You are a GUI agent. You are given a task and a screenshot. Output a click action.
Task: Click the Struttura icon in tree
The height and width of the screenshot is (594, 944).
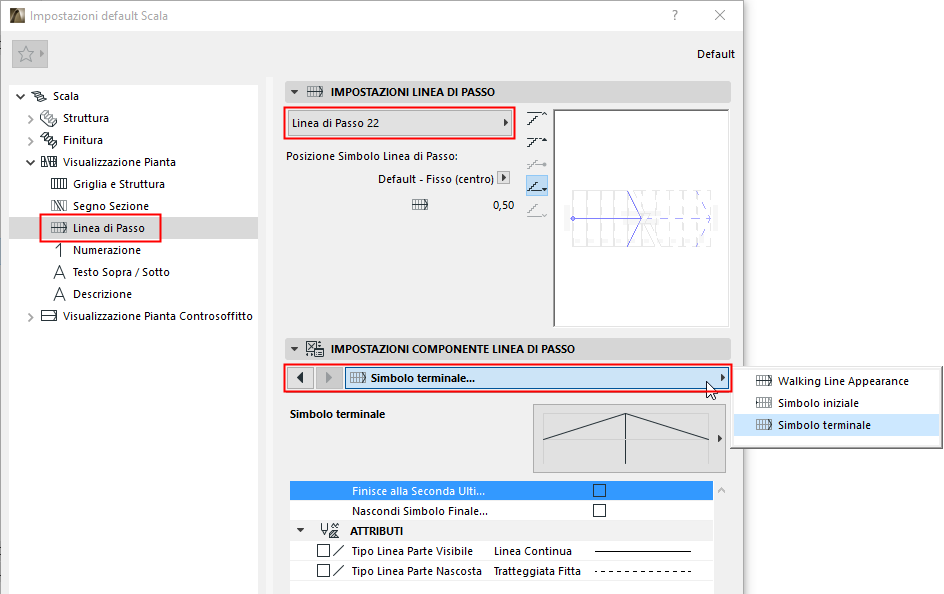point(48,119)
